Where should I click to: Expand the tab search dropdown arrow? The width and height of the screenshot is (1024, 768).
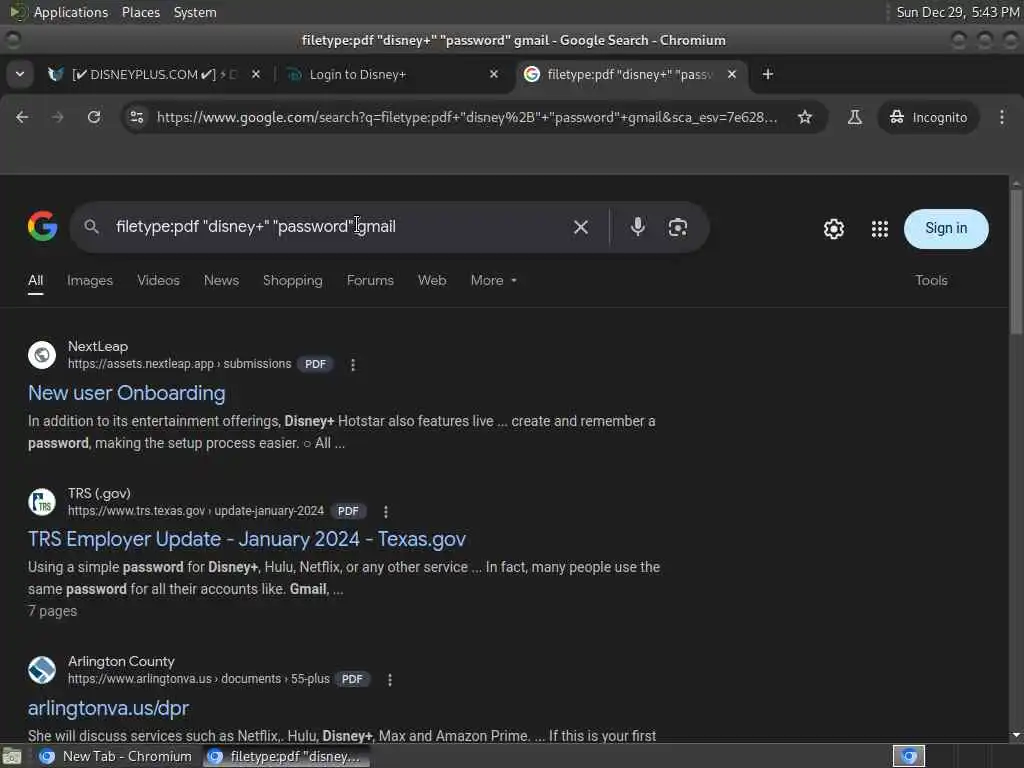tap(20, 74)
